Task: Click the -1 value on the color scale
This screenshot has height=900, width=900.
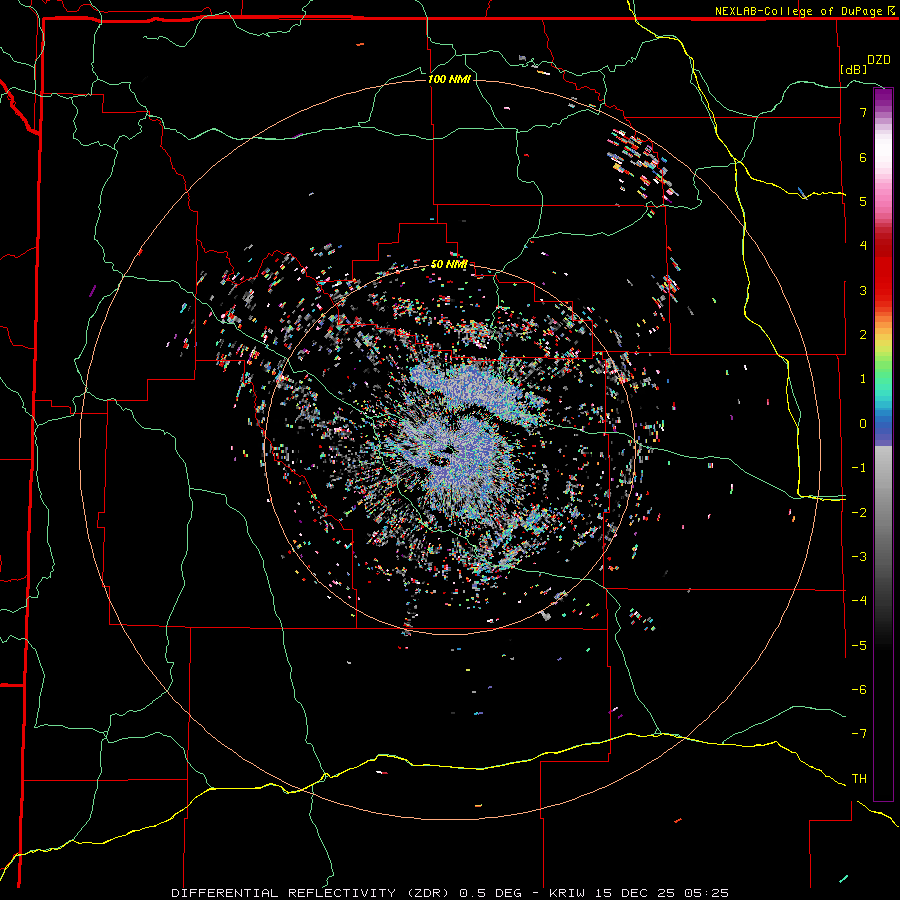Action: click(x=859, y=468)
